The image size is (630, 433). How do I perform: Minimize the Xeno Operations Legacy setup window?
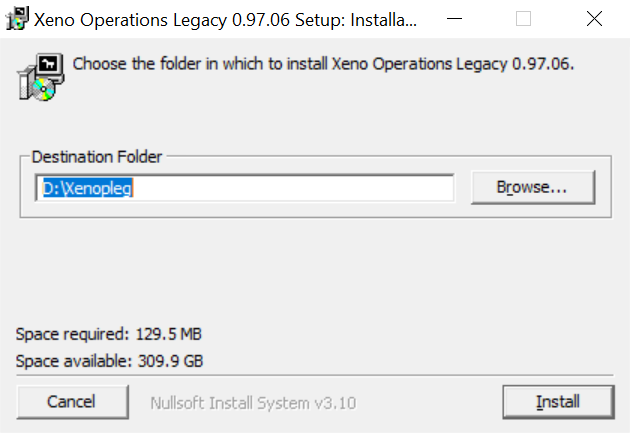click(454, 18)
